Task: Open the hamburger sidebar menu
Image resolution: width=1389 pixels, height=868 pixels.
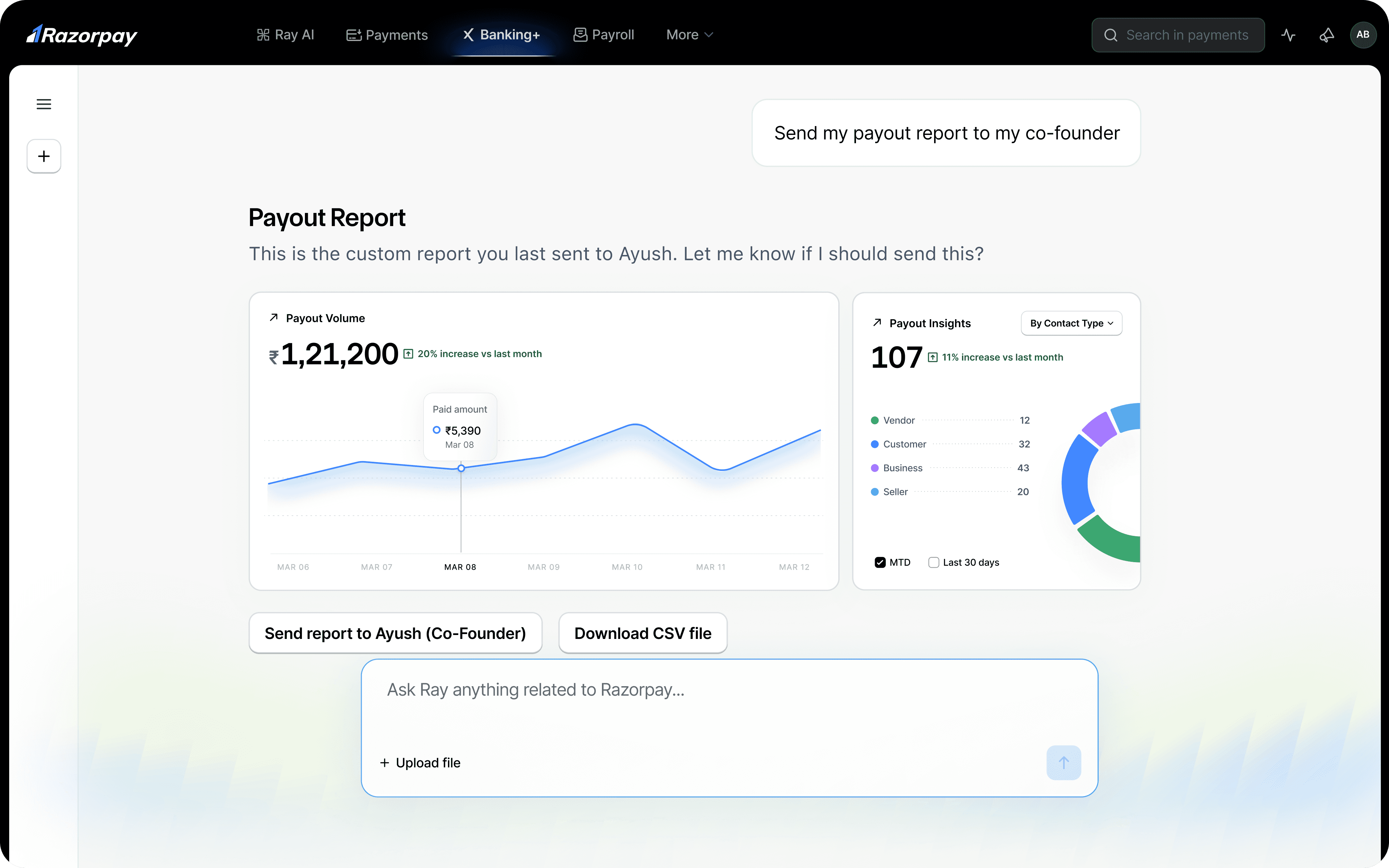Action: [x=44, y=104]
